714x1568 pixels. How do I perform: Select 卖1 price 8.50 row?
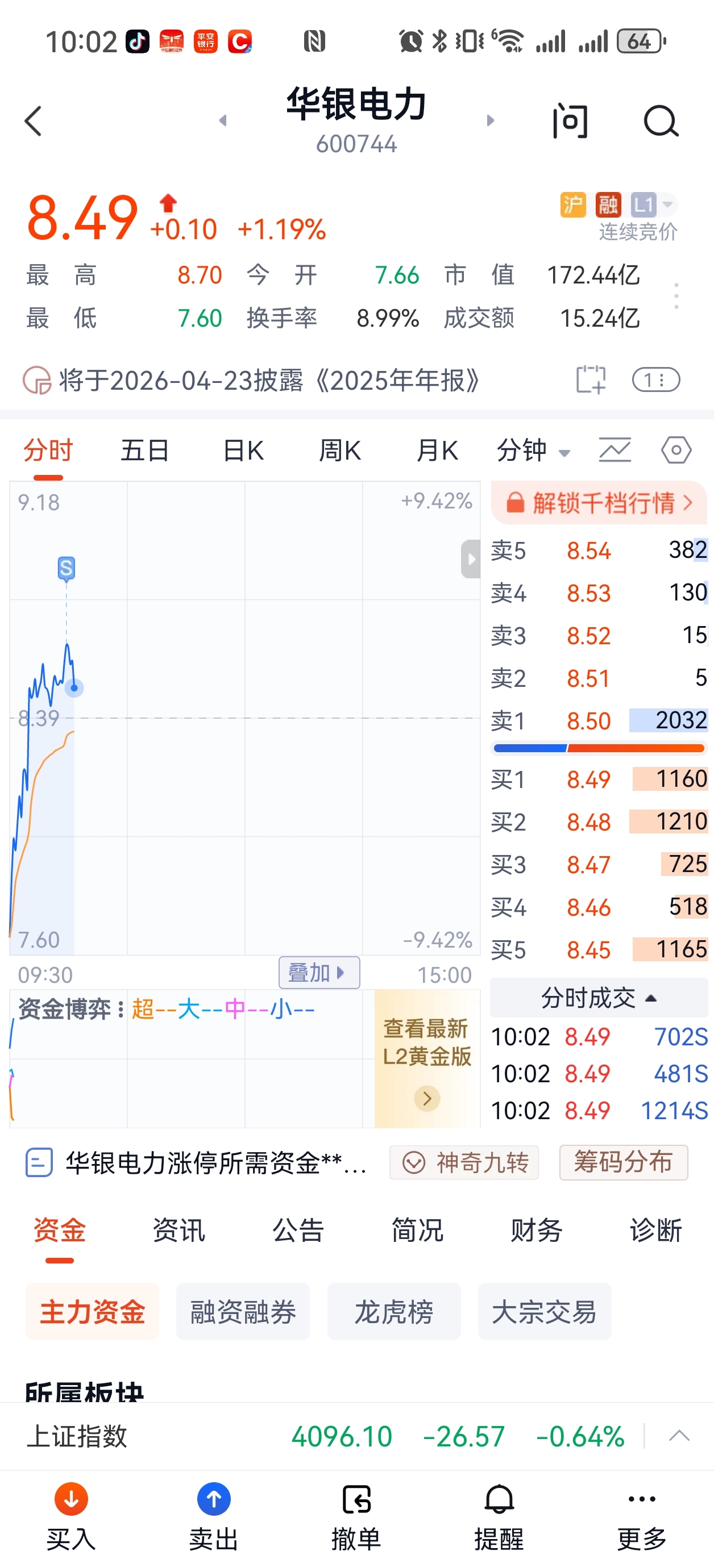599,721
